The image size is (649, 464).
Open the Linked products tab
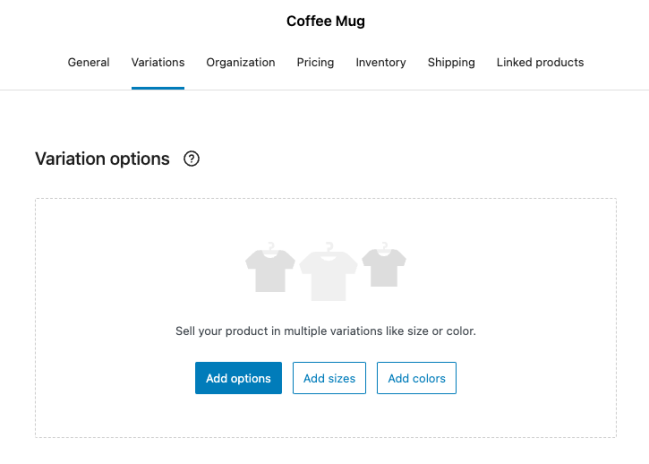tap(540, 62)
